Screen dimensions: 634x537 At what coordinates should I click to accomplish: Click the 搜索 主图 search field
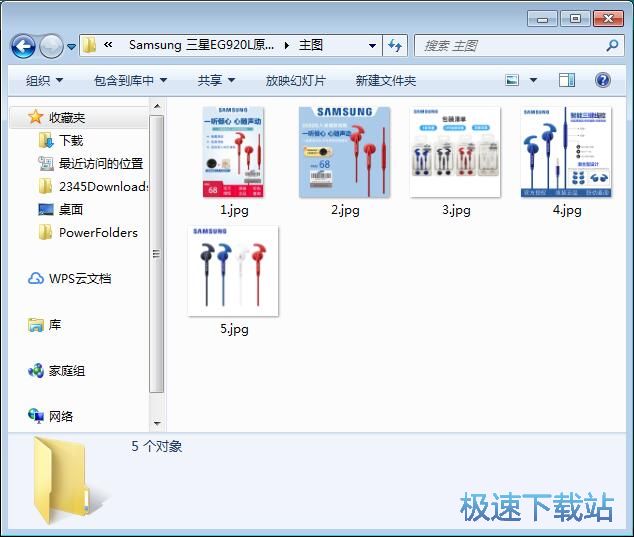pyautogui.click(x=520, y=46)
